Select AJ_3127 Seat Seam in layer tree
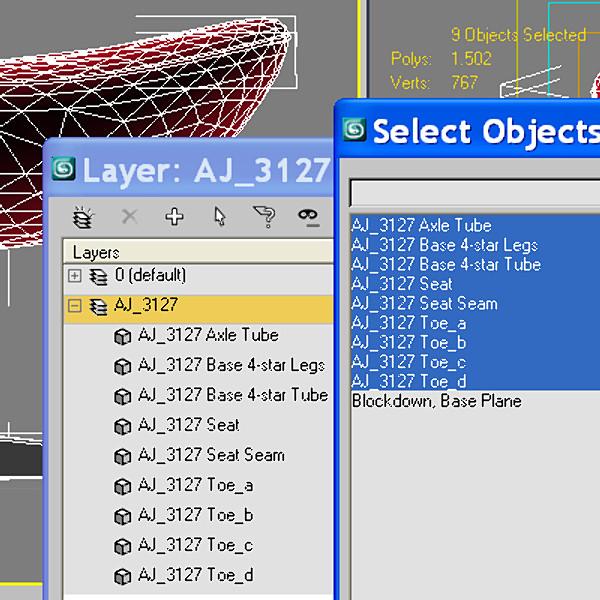Screen dimensions: 600x600 [211, 455]
